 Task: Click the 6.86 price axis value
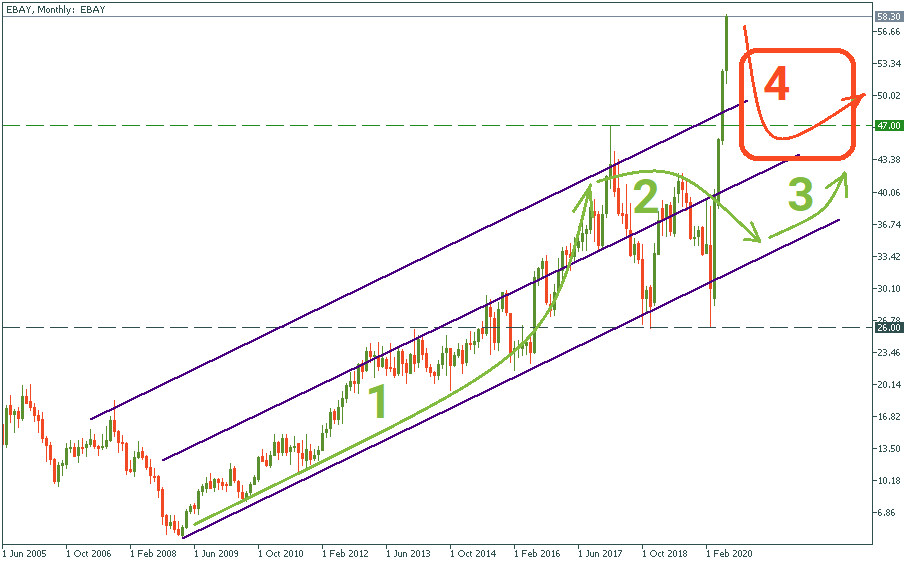click(x=885, y=513)
